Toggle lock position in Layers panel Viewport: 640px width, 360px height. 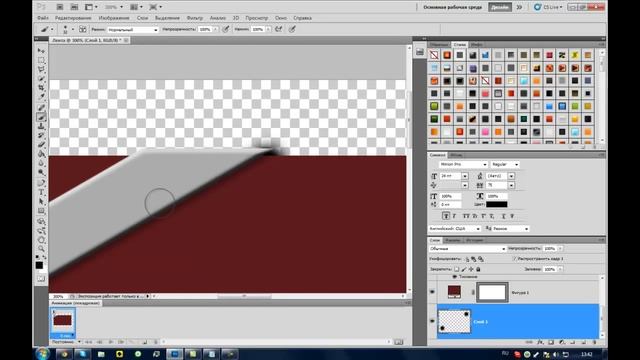click(x=471, y=269)
